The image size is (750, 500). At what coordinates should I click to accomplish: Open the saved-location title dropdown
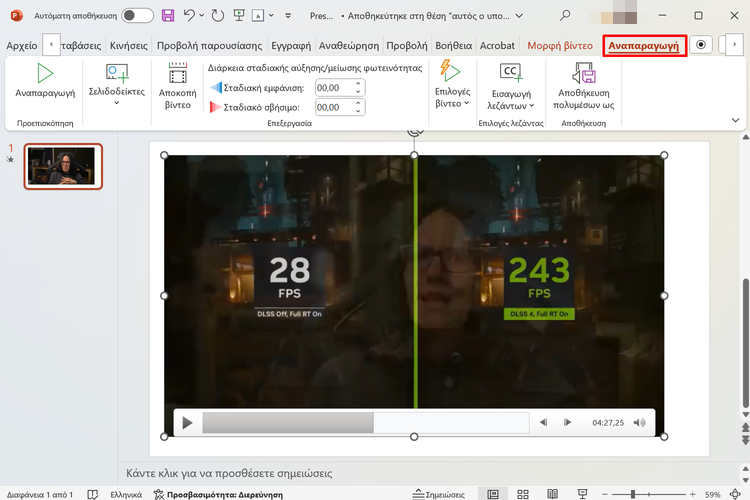point(519,16)
